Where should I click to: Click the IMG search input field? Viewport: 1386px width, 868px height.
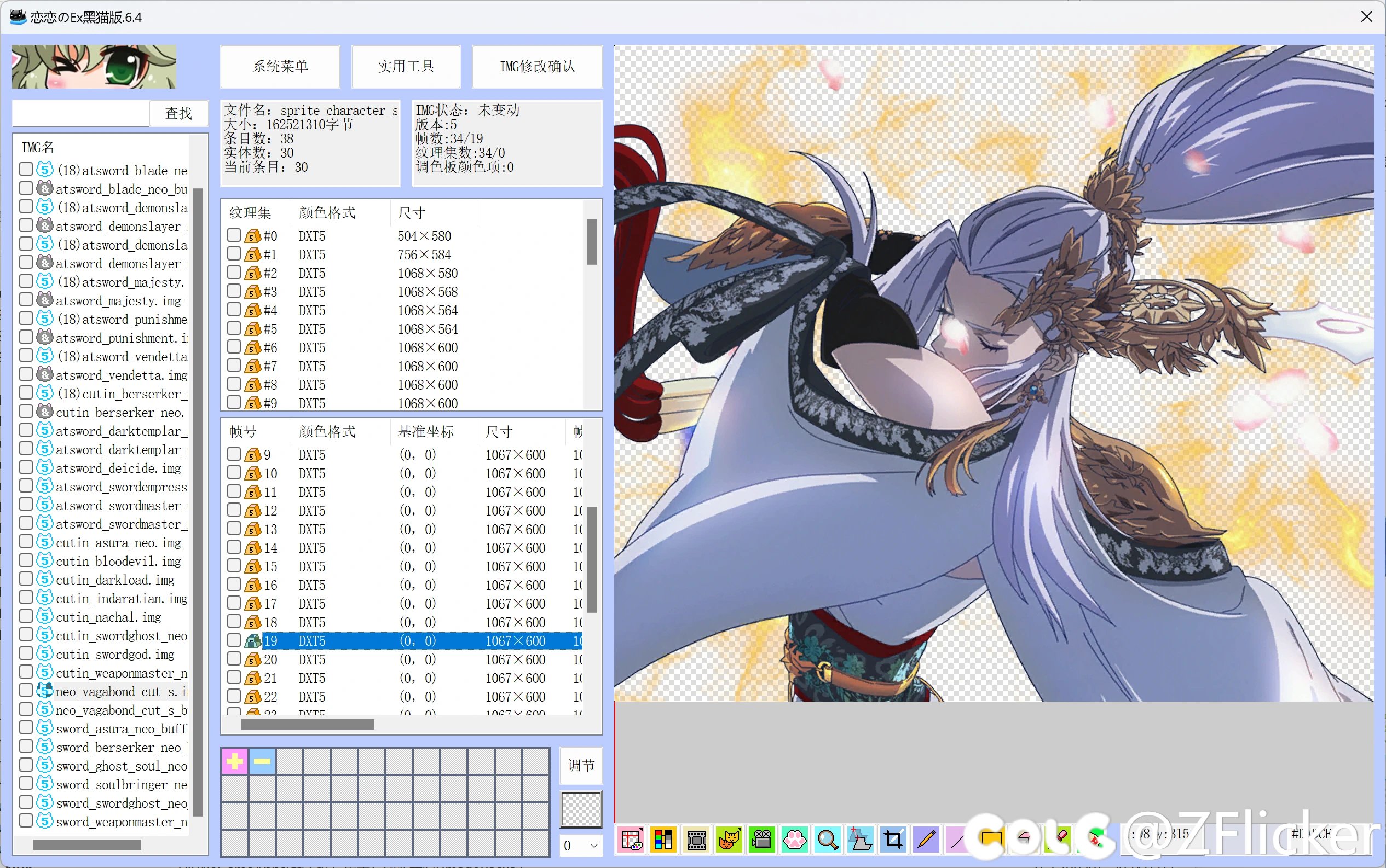(80, 113)
